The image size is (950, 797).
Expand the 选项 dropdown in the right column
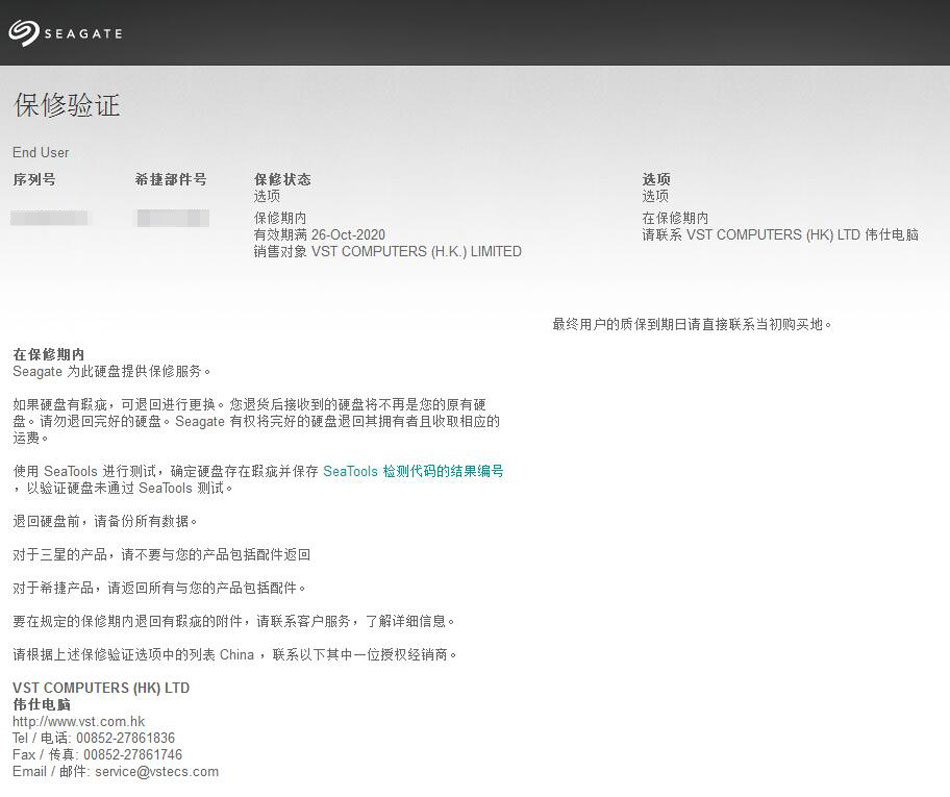pos(658,196)
